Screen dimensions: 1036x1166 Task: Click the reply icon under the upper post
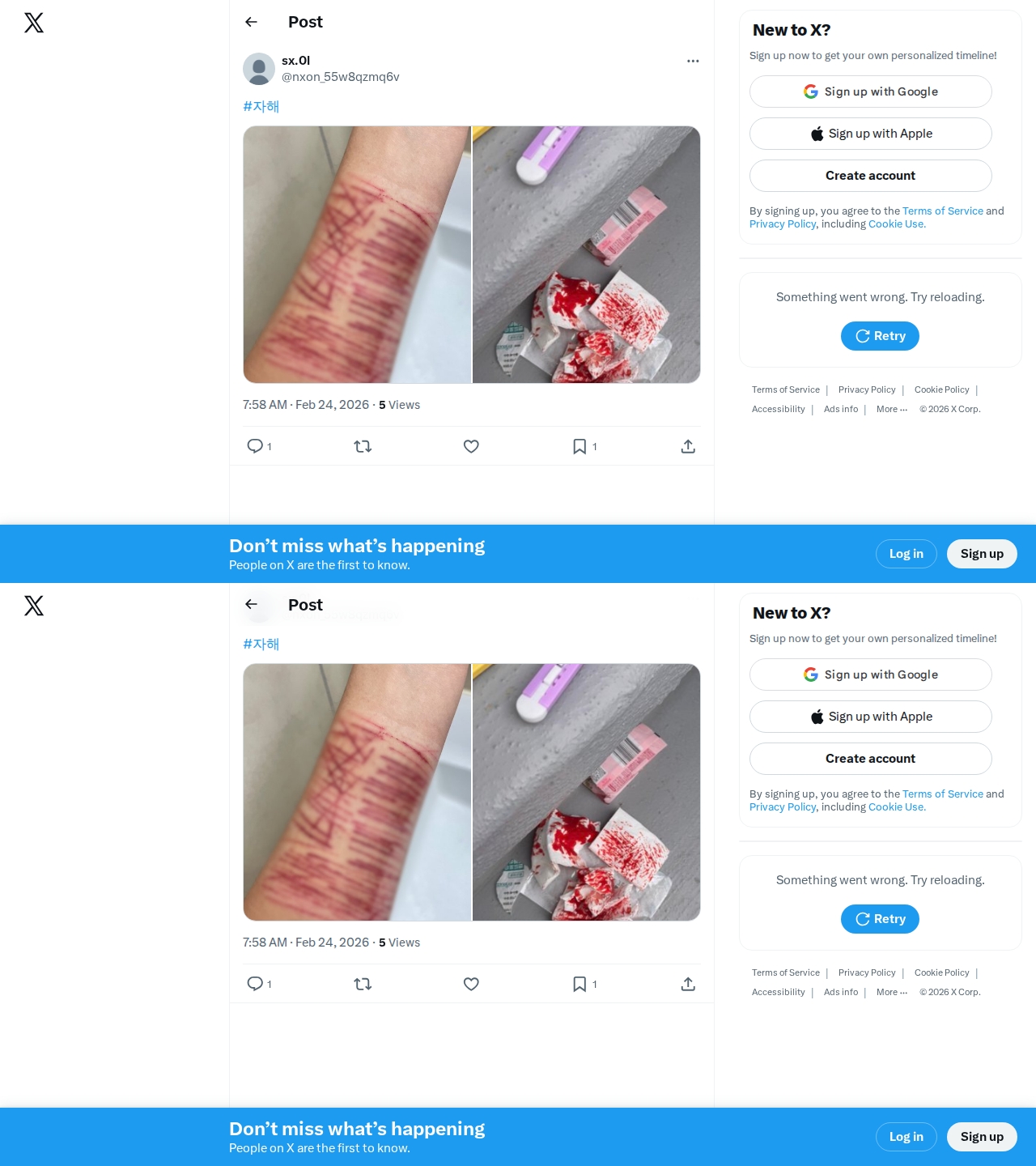tap(255, 446)
